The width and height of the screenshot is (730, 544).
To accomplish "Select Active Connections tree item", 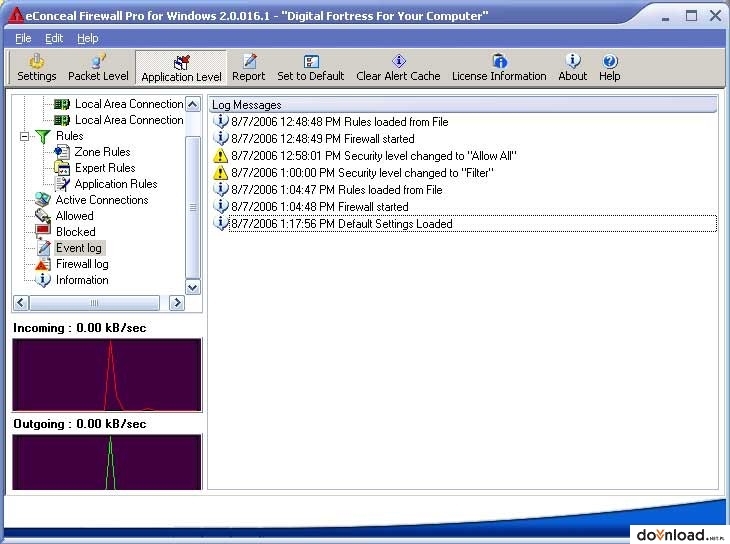I will 102,200.
